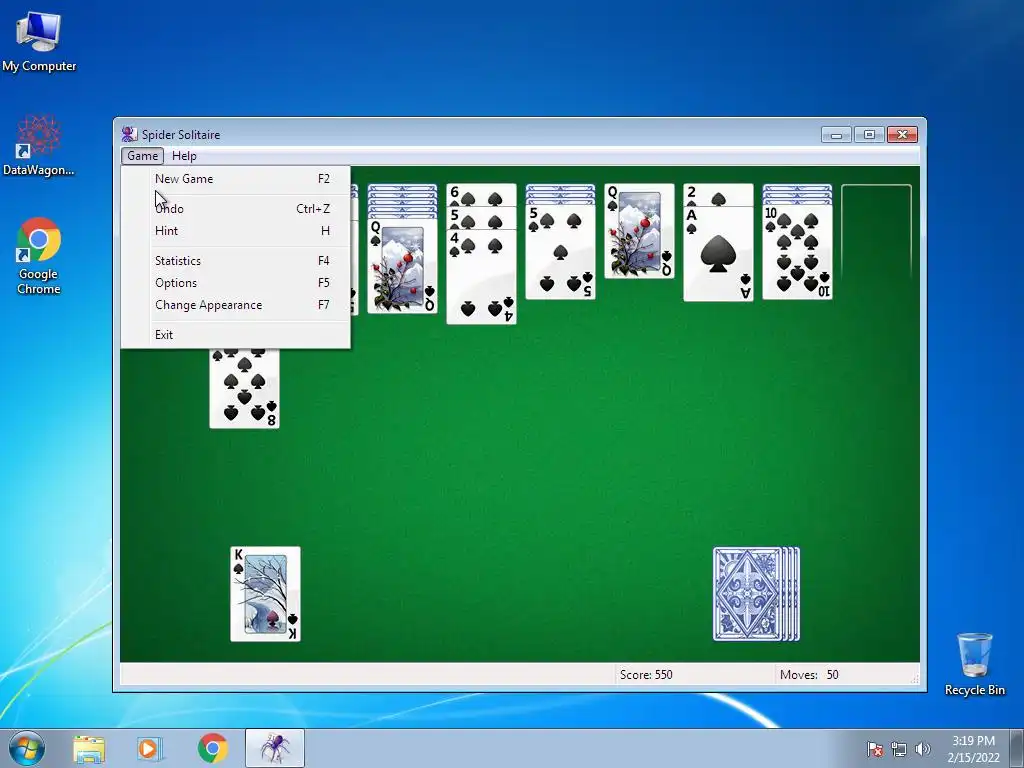1024x768 pixels.
Task: Click the 2 of spades card
Action: click(718, 195)
